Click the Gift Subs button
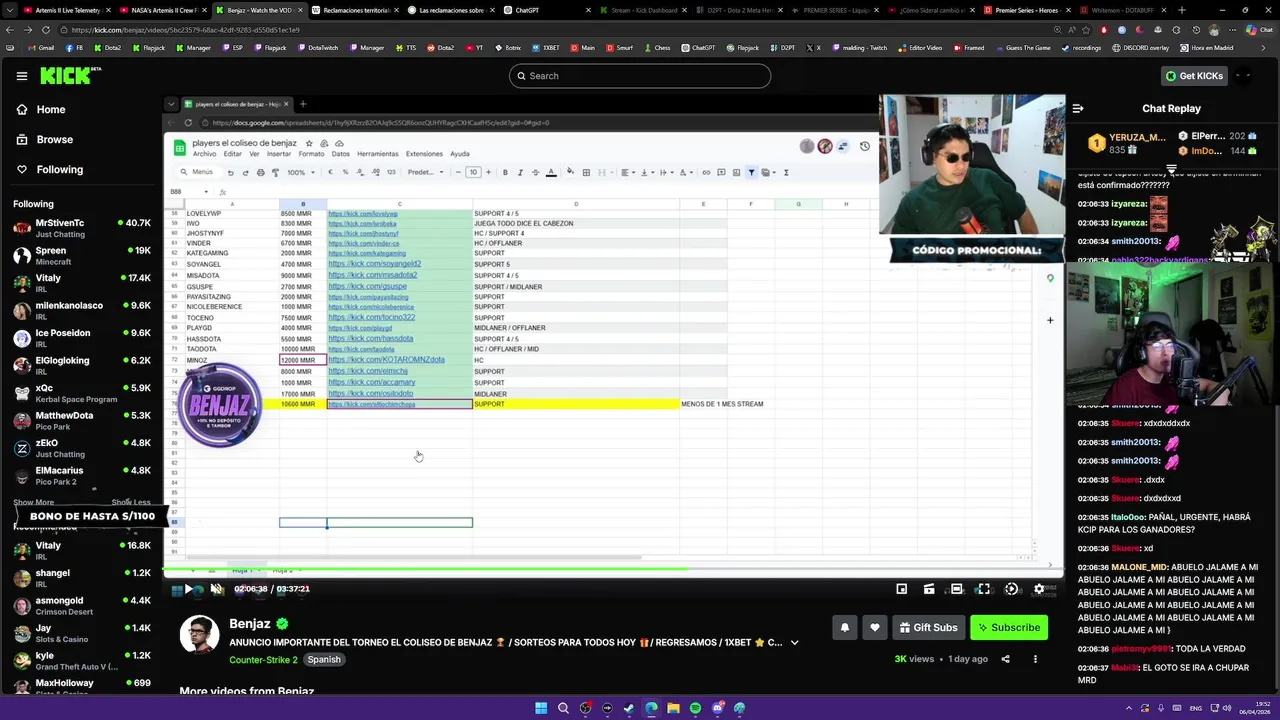1280x720 pixels. [x=928, y=628]
